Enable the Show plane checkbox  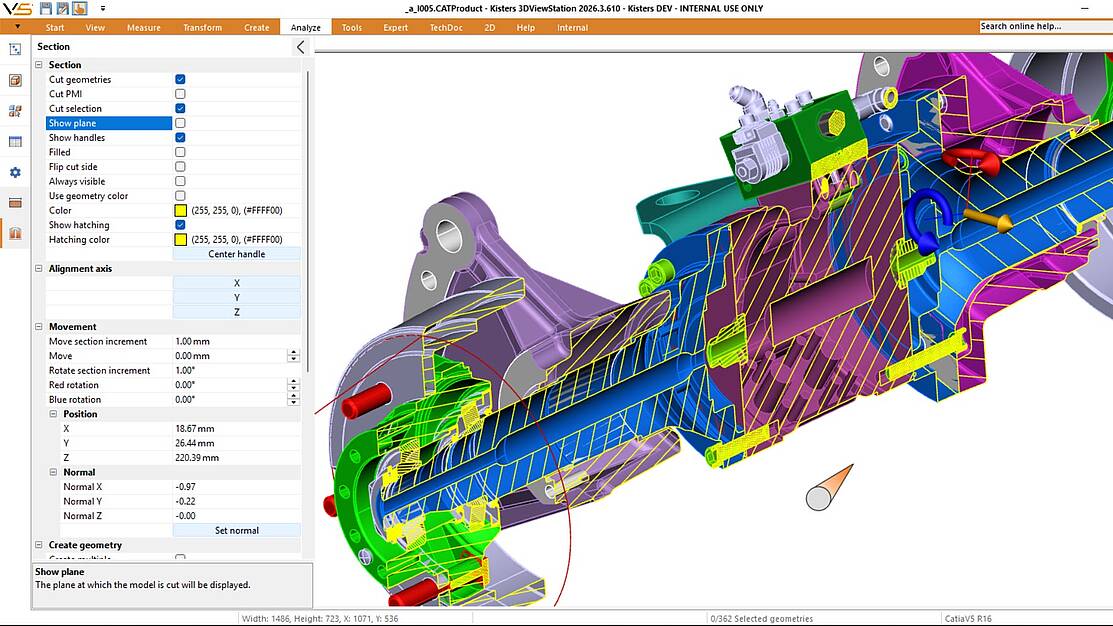coord(180,123)
